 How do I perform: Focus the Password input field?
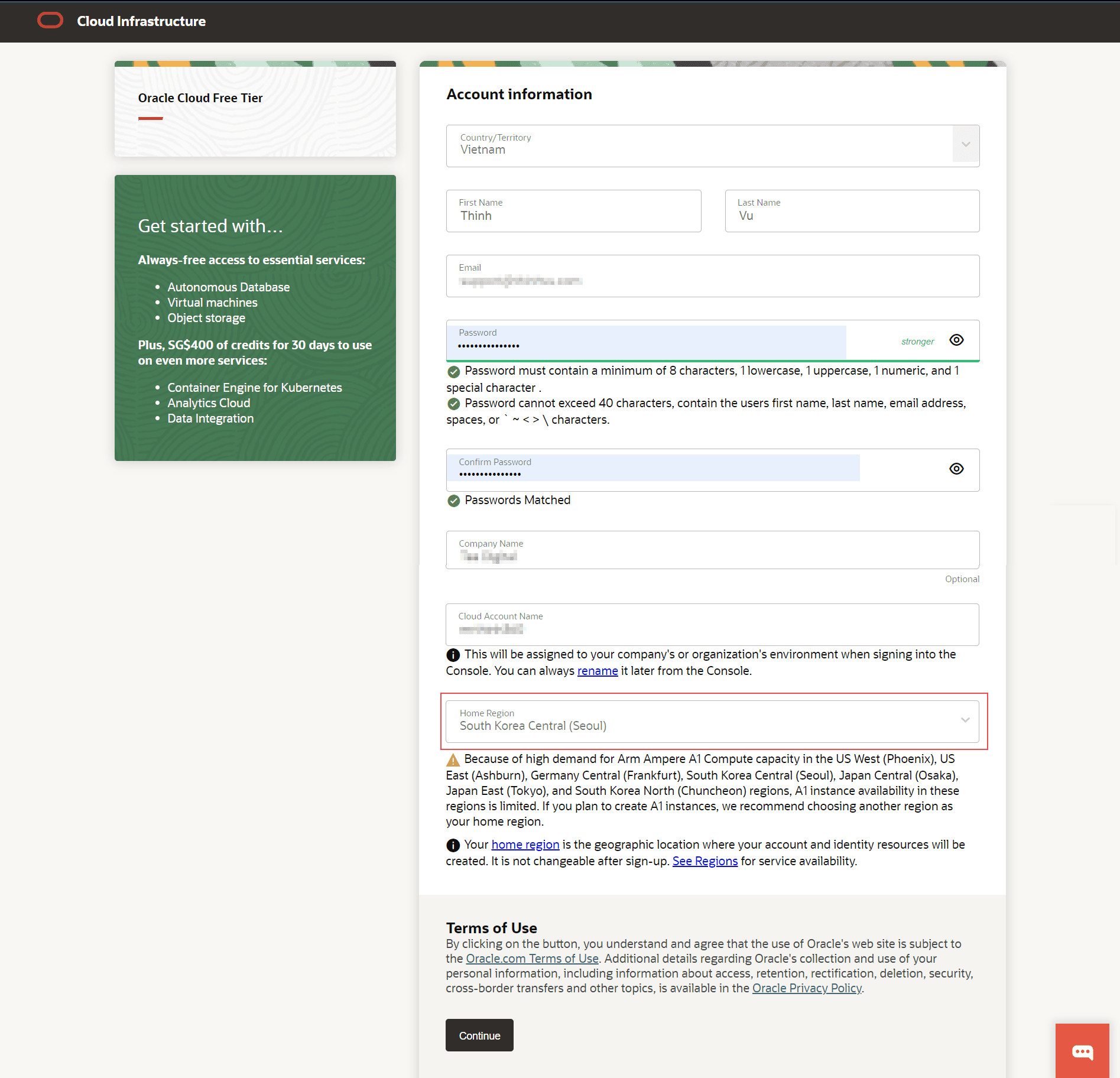713,340
